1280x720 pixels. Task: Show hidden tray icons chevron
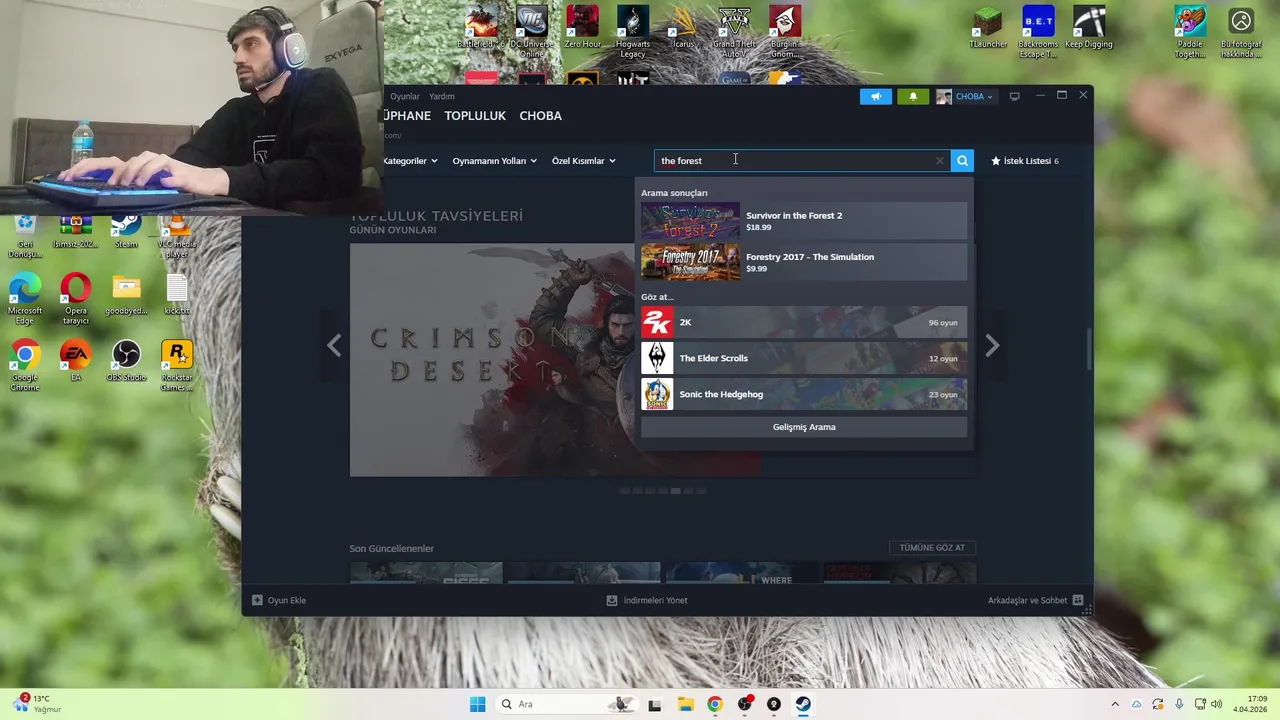pyautogui.click(x=1115, y=704)
